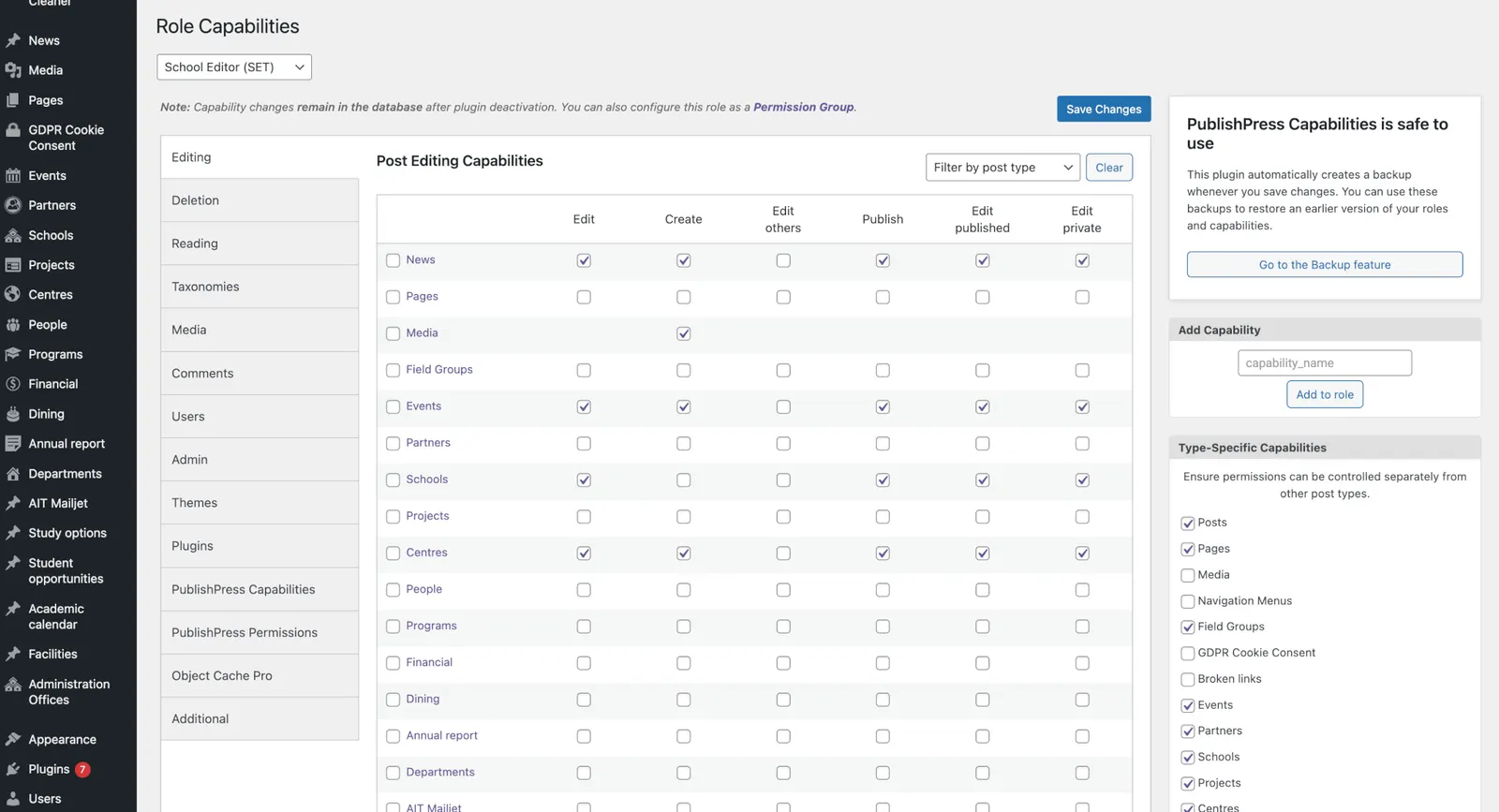1499x812 pixels.
Task: Click the News pin icon in sidebar
Action: (13, 40)
